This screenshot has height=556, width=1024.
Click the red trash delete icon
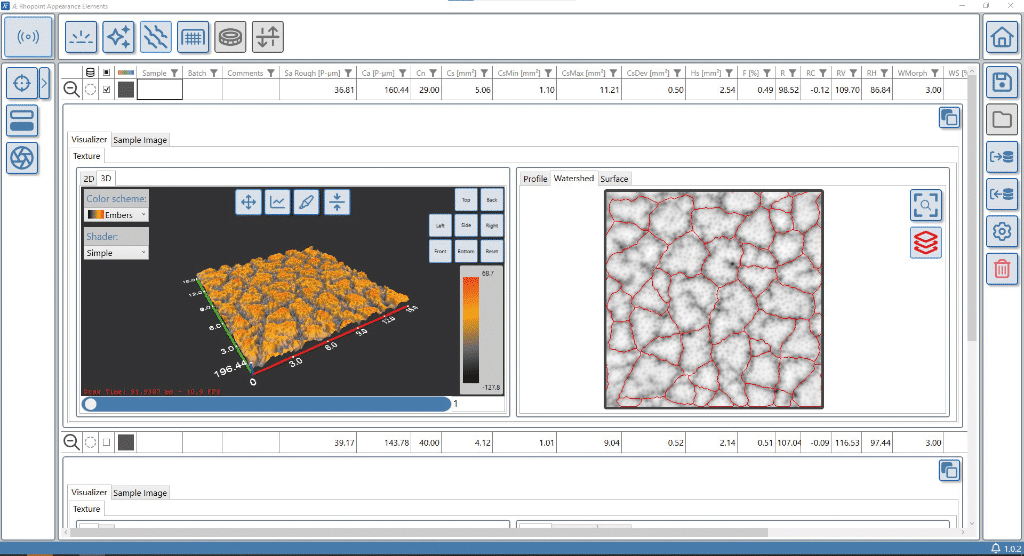point(1000,268)
